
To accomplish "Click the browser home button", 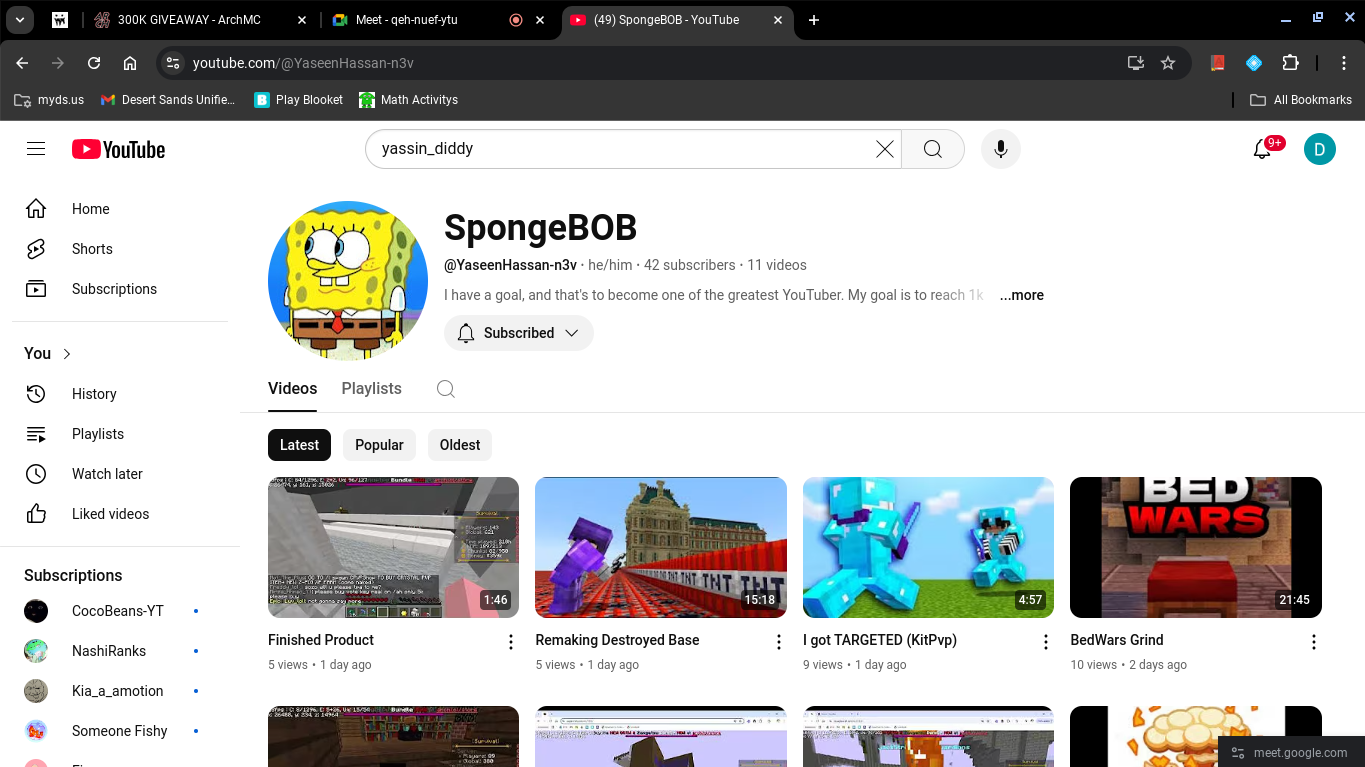I will coord(130,63).
